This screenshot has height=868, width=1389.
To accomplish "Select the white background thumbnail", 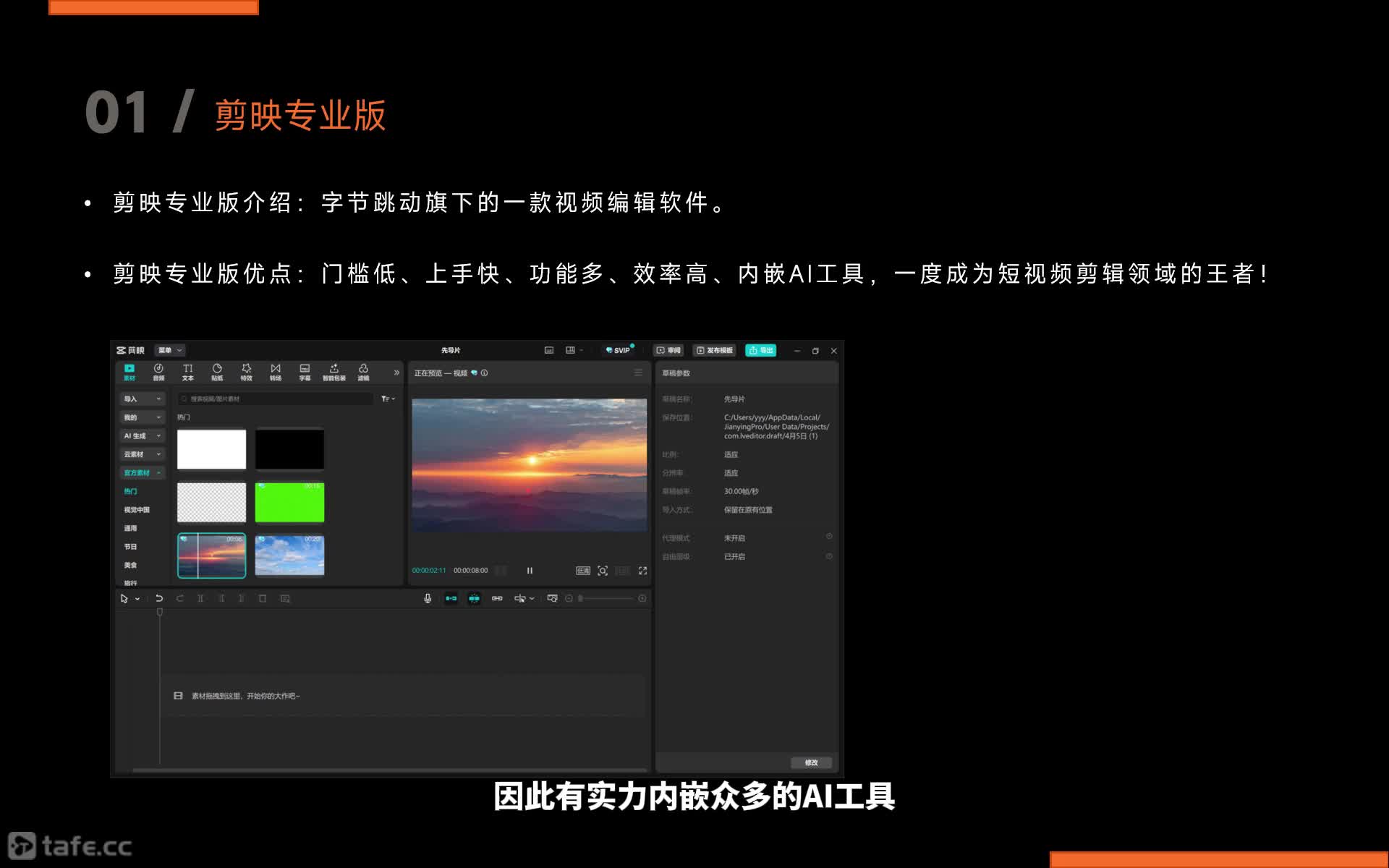I will point(211,449).
